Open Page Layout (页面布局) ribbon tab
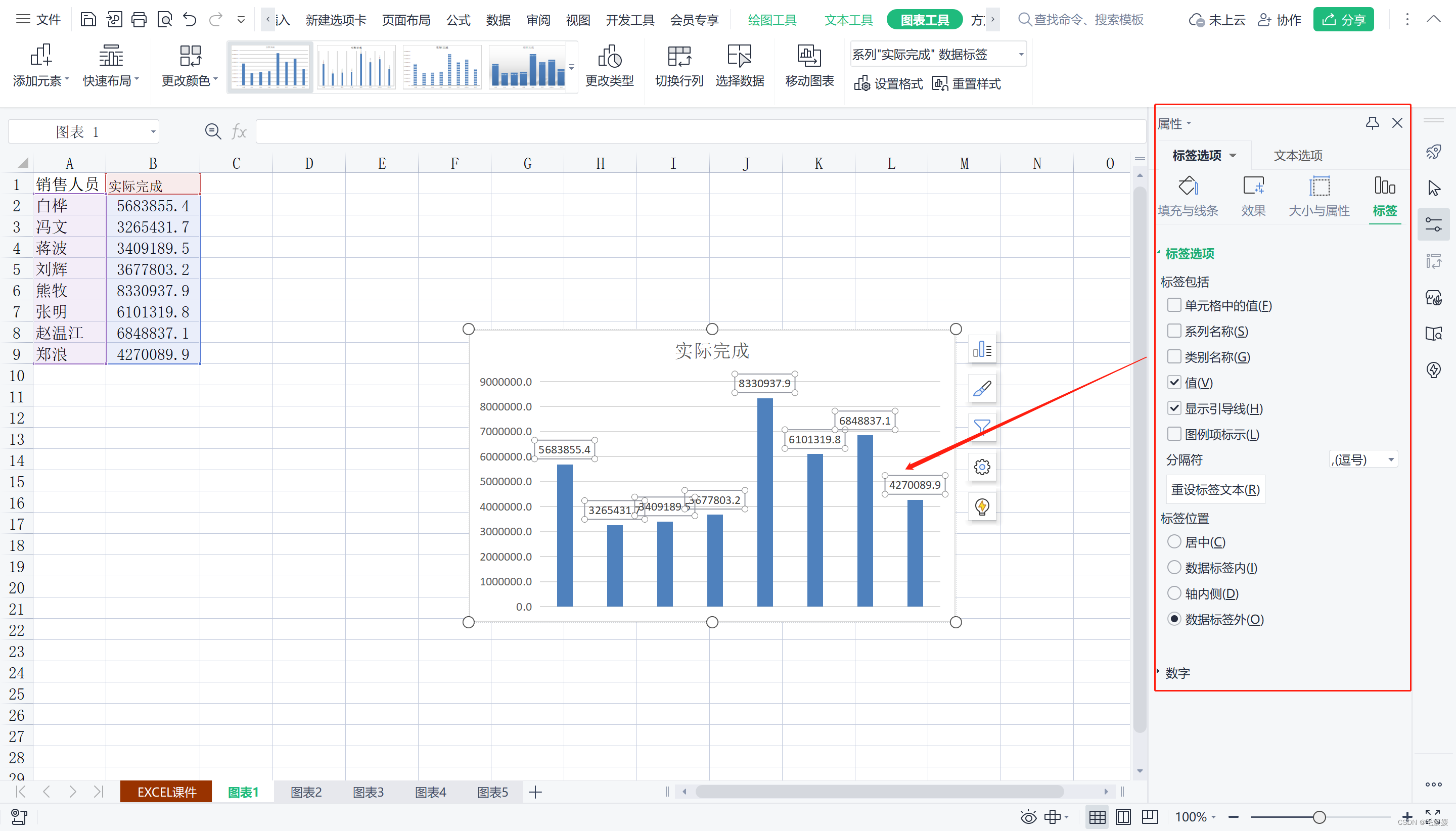Viewport: 1456px width, 831px height. pyautogui.click(x=406, y=20)
